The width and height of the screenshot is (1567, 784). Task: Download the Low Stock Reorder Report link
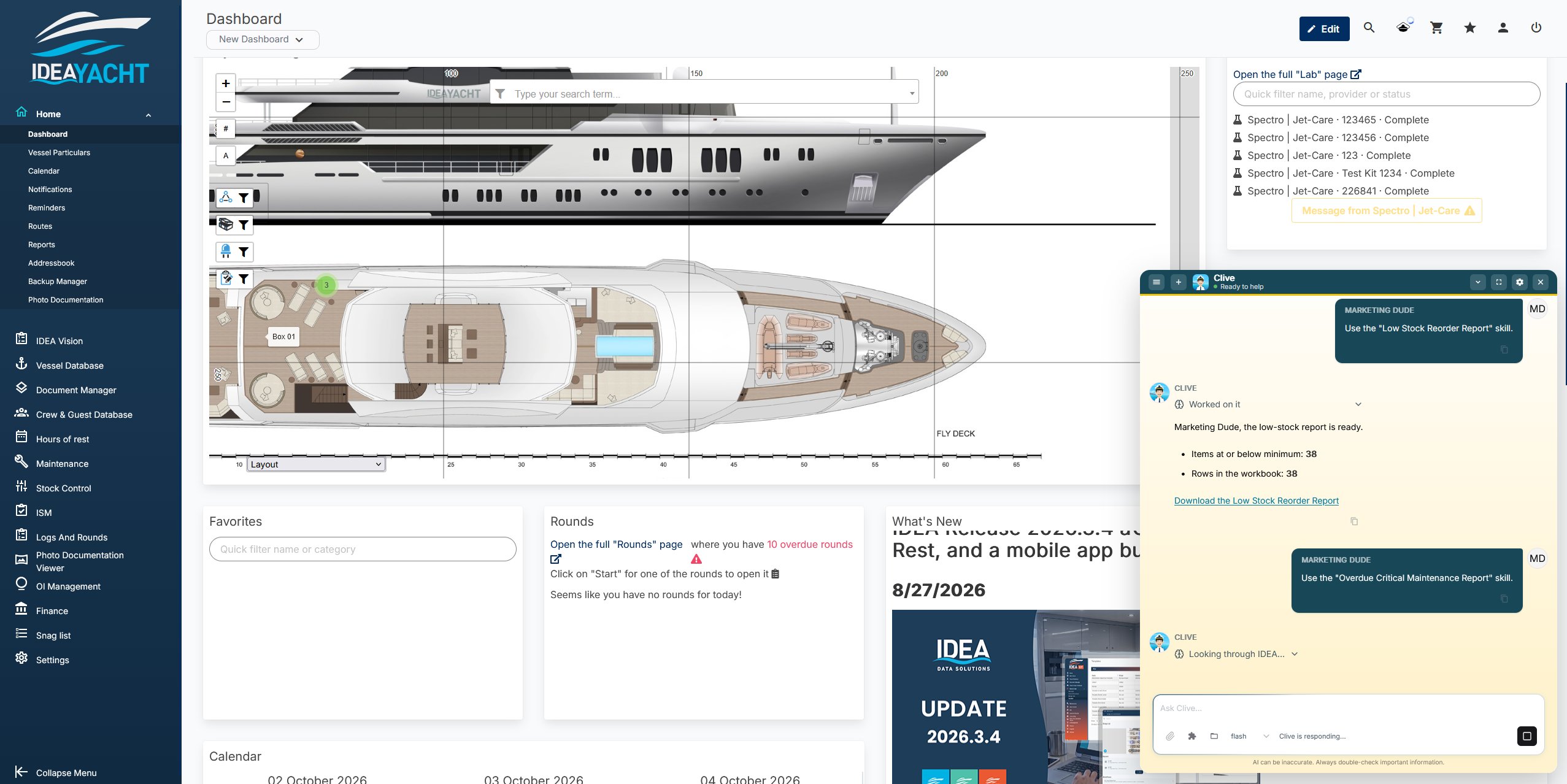tap(1256, 501)
